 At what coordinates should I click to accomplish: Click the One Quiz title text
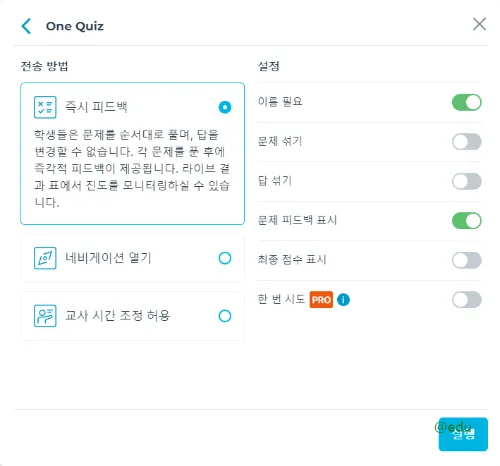(75, 26)
